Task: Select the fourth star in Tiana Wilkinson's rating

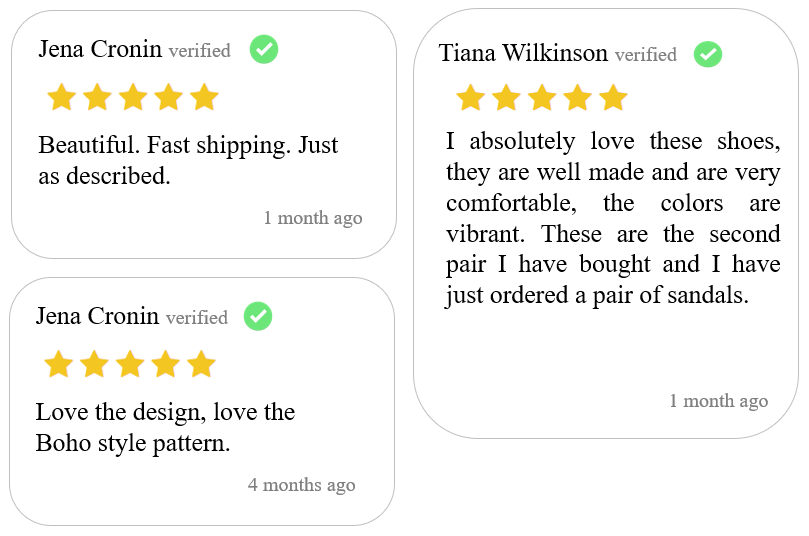Action: tap(577, 98)
